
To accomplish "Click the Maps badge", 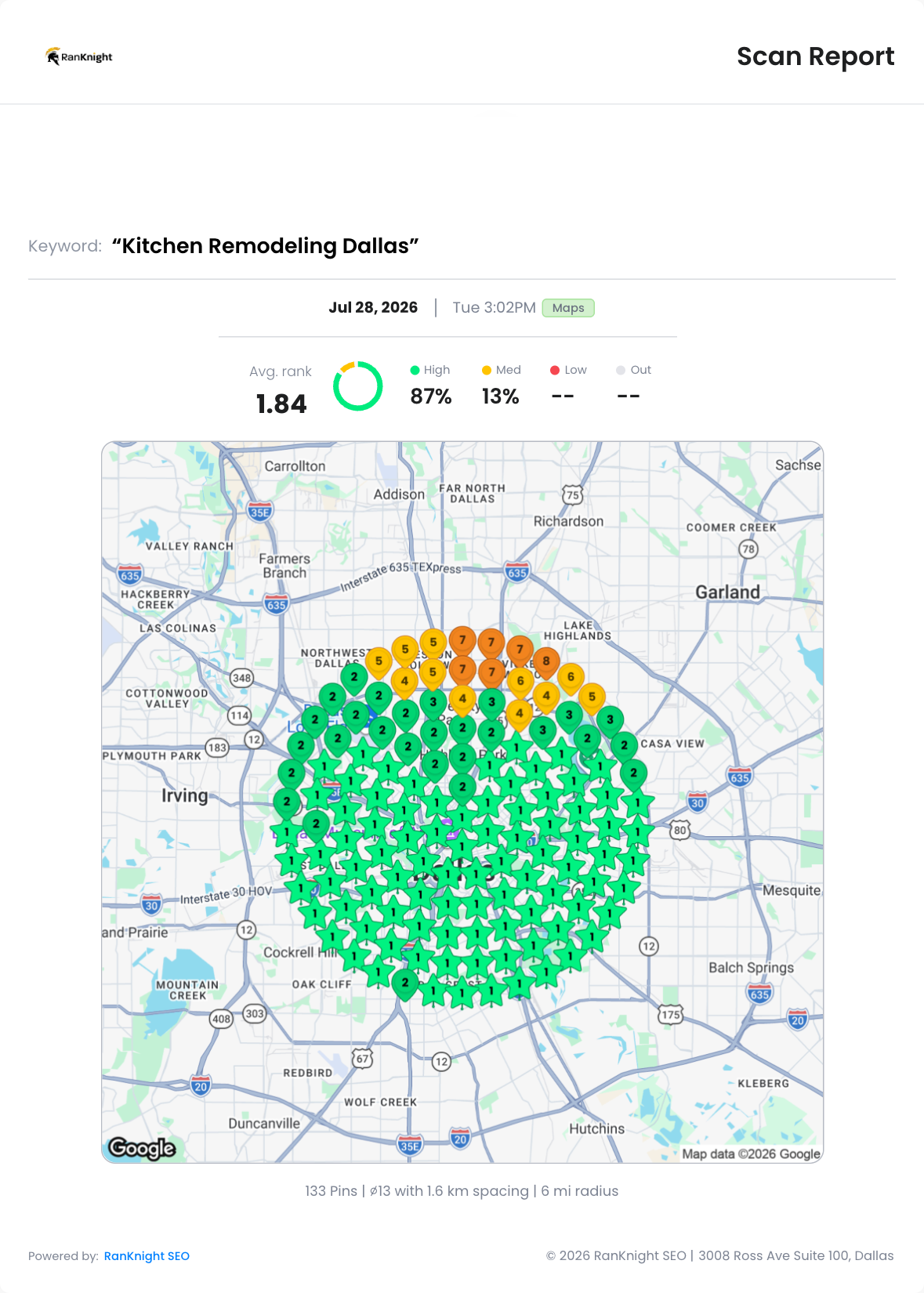I will [x=568, y=308].
